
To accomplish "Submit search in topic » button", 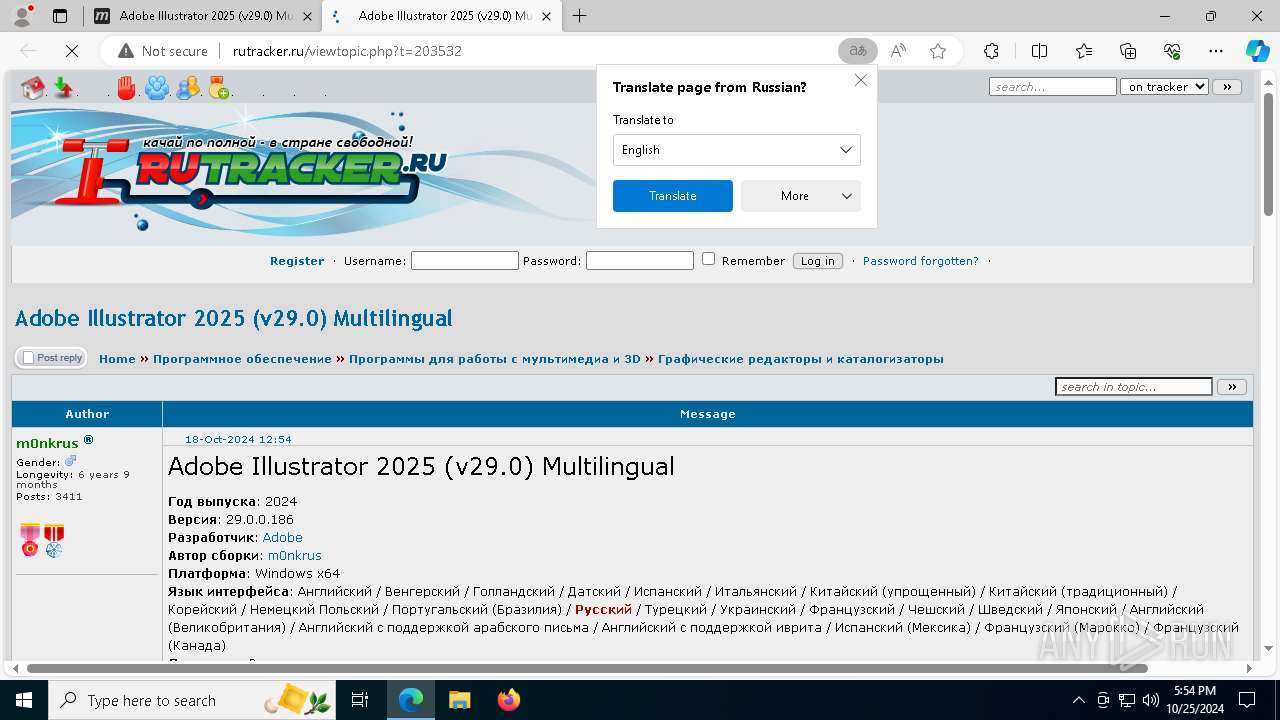I will pyautogui.click(x=1231, y=387).
